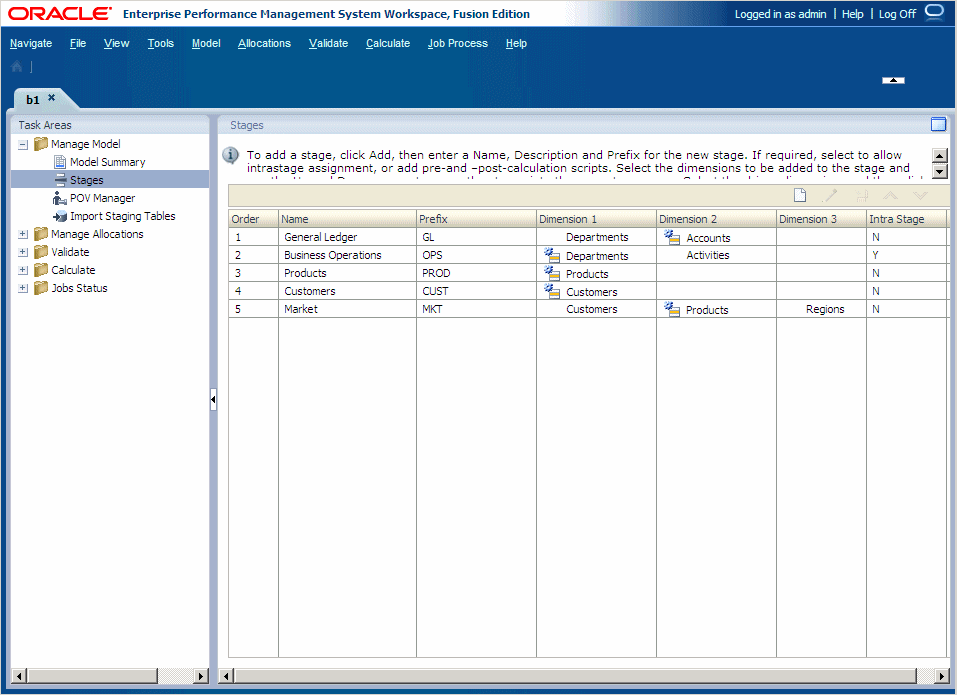This screenshot has width=957, height=695.
Task: Expand the Manage Allocations node
Action: (x=22, y=233)
